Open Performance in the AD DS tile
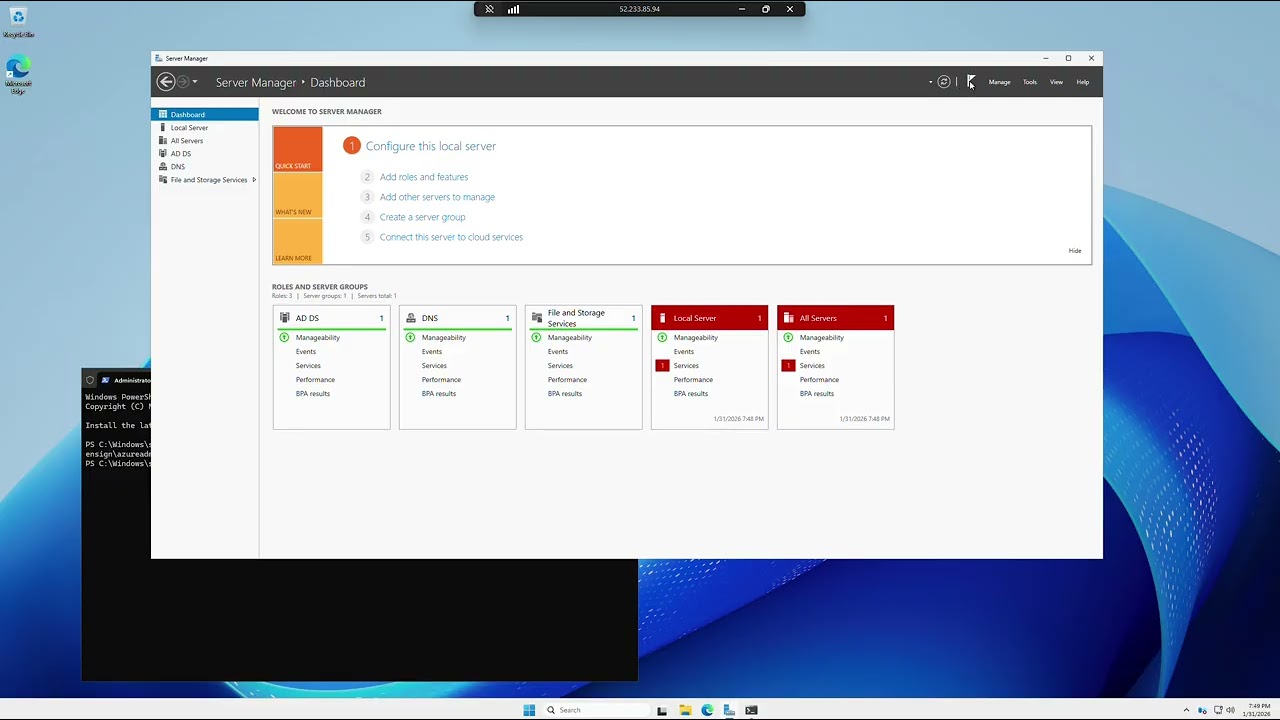This screenshot has width=1280, height=720. (315, 379)
